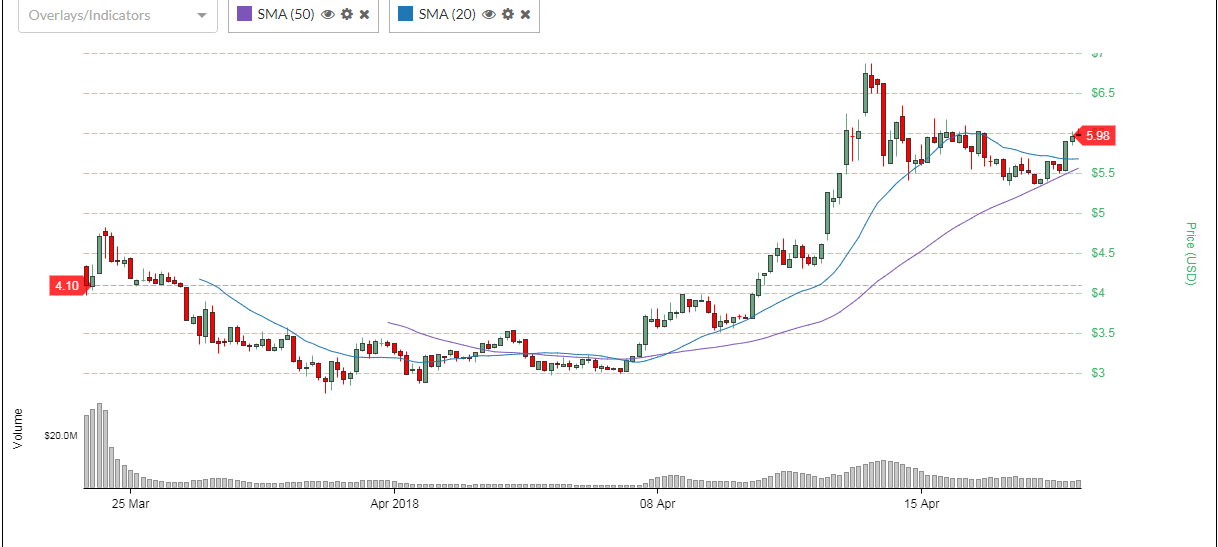Remove the SMA (50) indicator
1218x547 pixels.
364,15
